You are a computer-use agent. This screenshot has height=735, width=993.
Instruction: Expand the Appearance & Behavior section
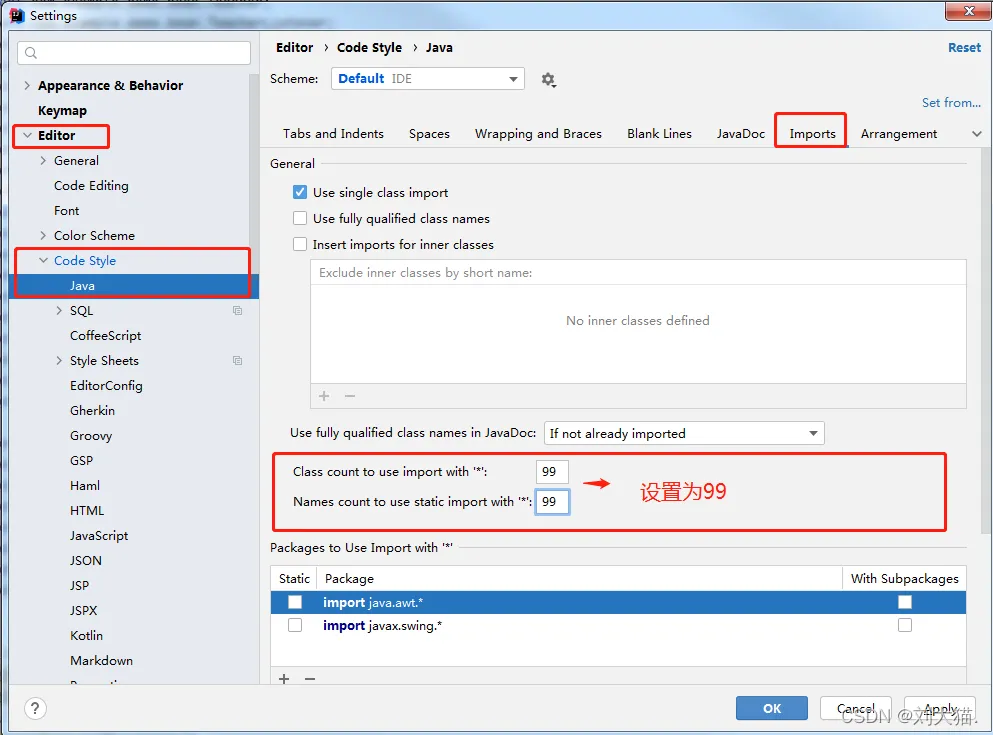tap(27, 85)
